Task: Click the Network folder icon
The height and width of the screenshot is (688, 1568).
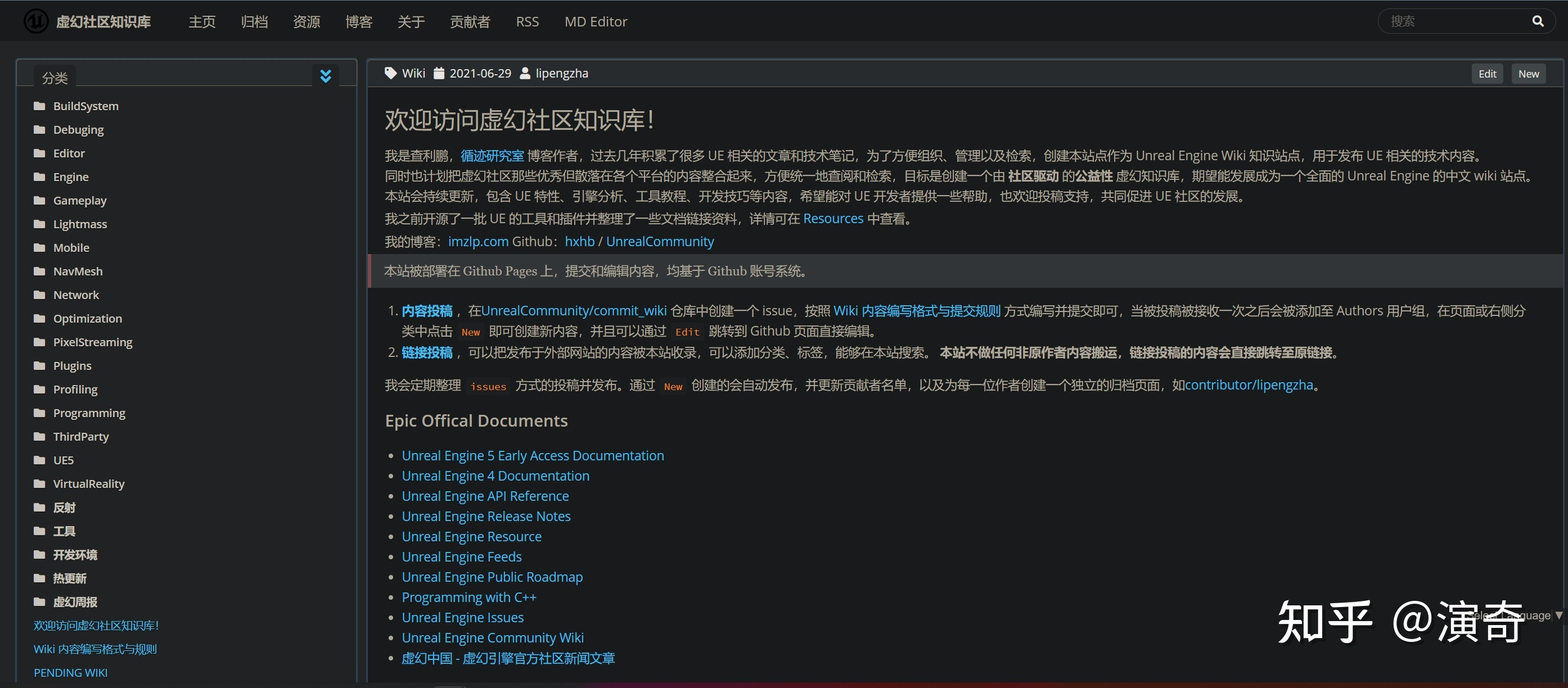Action: [x=39, y=295]
